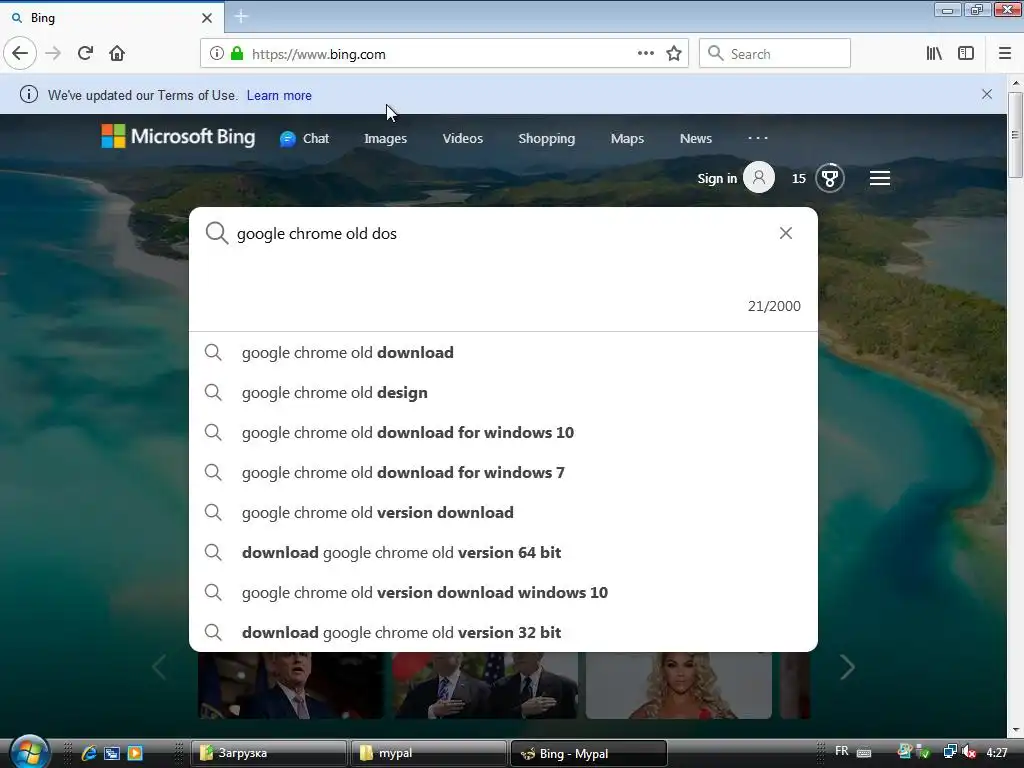The width and height of the screenshot is (1024, 768).
Task: Open the blonde woman news thumbnail
Action: tap(679, 685)
